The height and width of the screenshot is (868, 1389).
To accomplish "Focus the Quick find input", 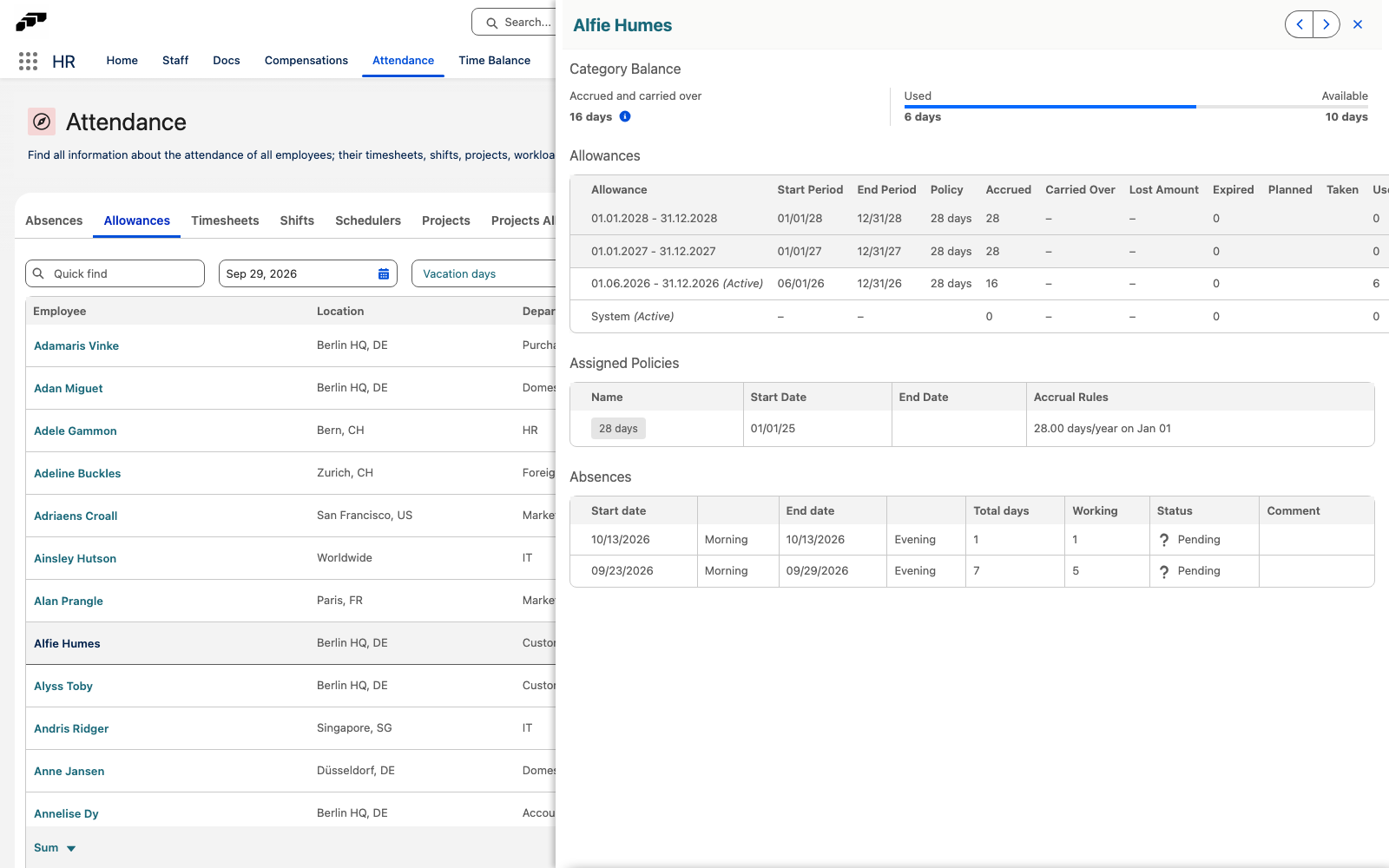I will pos(115,273).
